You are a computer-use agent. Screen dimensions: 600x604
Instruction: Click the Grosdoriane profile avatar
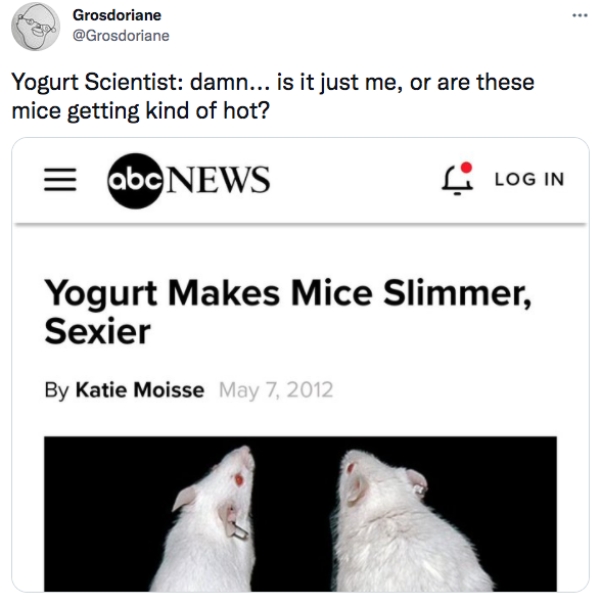pos(35,27)
